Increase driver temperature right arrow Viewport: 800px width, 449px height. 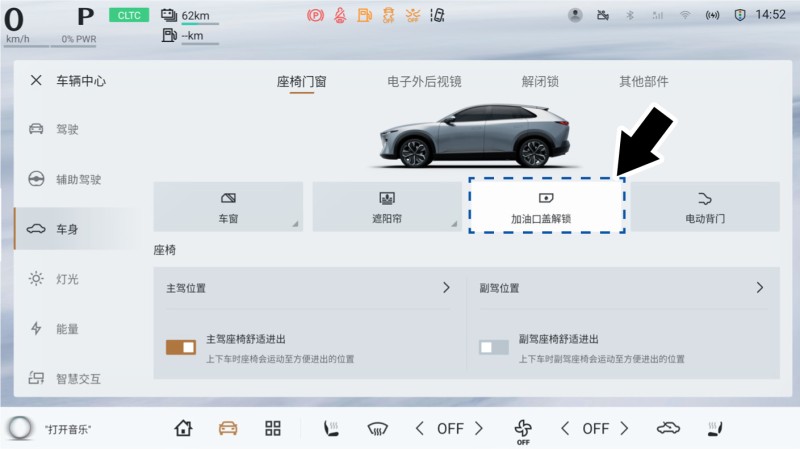(479, 428)
